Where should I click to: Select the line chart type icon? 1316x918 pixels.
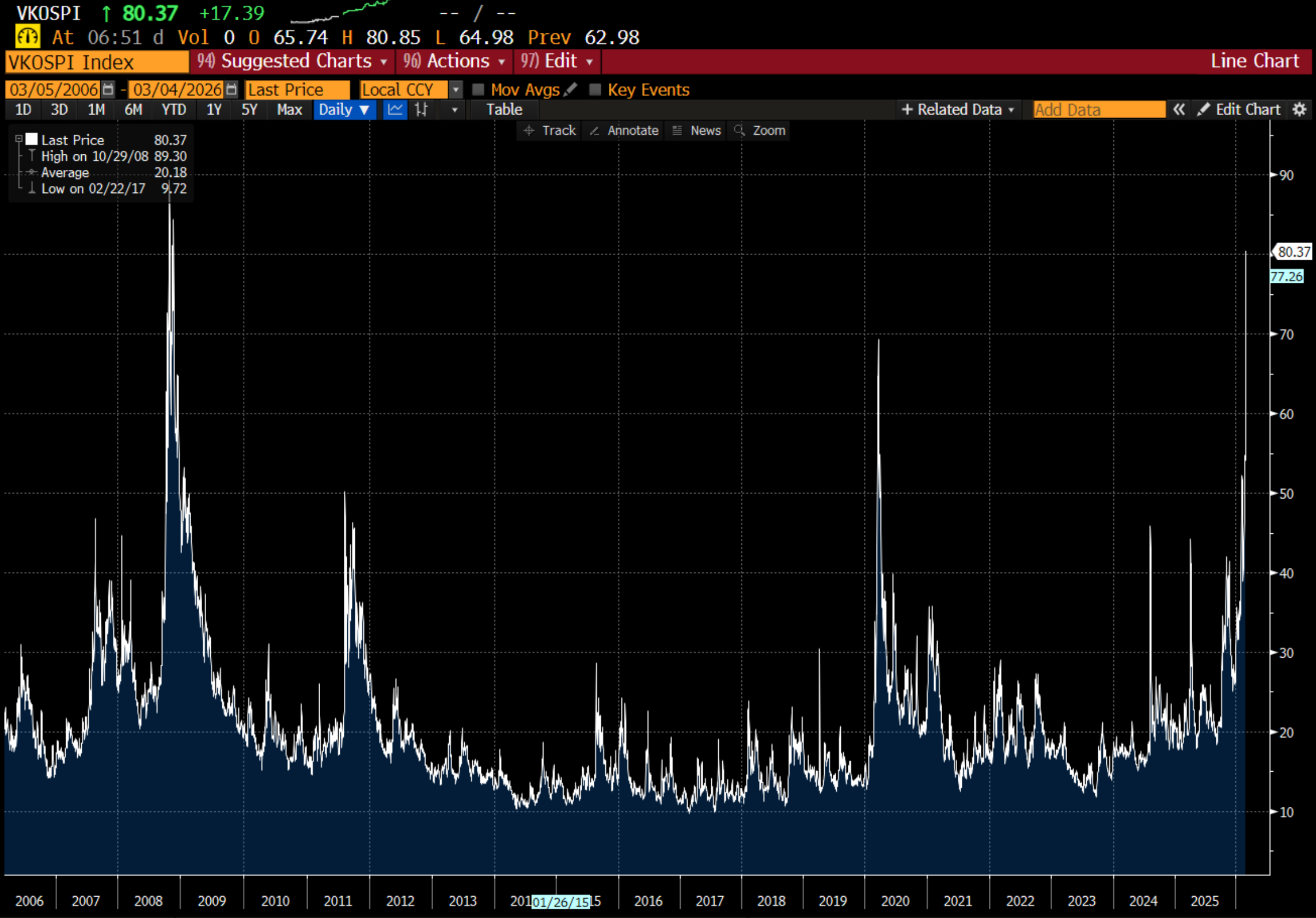click(395, 109)
